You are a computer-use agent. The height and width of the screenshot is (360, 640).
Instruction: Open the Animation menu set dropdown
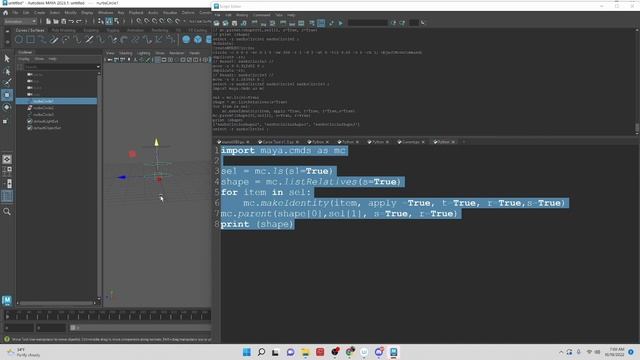click(20, 22)
